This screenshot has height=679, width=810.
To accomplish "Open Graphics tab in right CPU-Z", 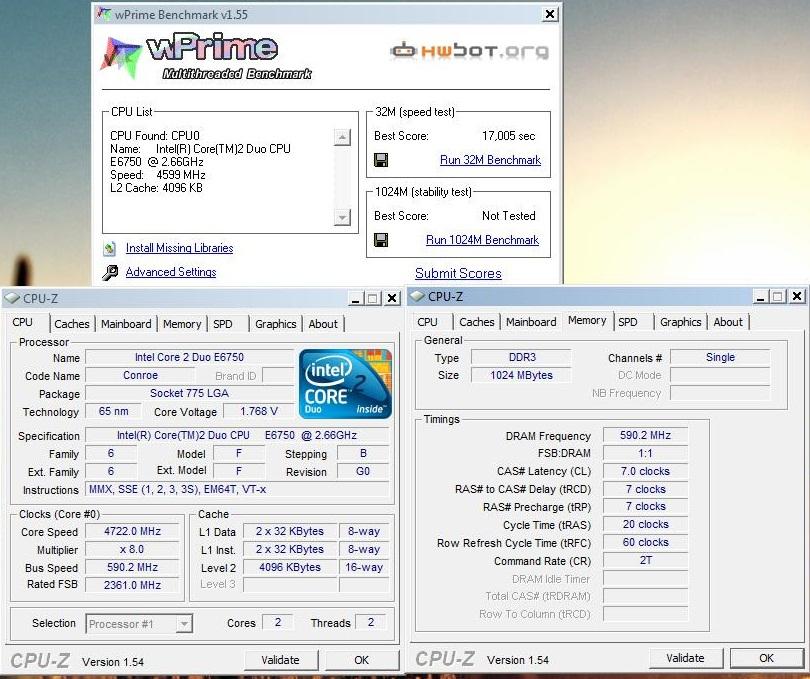I will (680, 322).
